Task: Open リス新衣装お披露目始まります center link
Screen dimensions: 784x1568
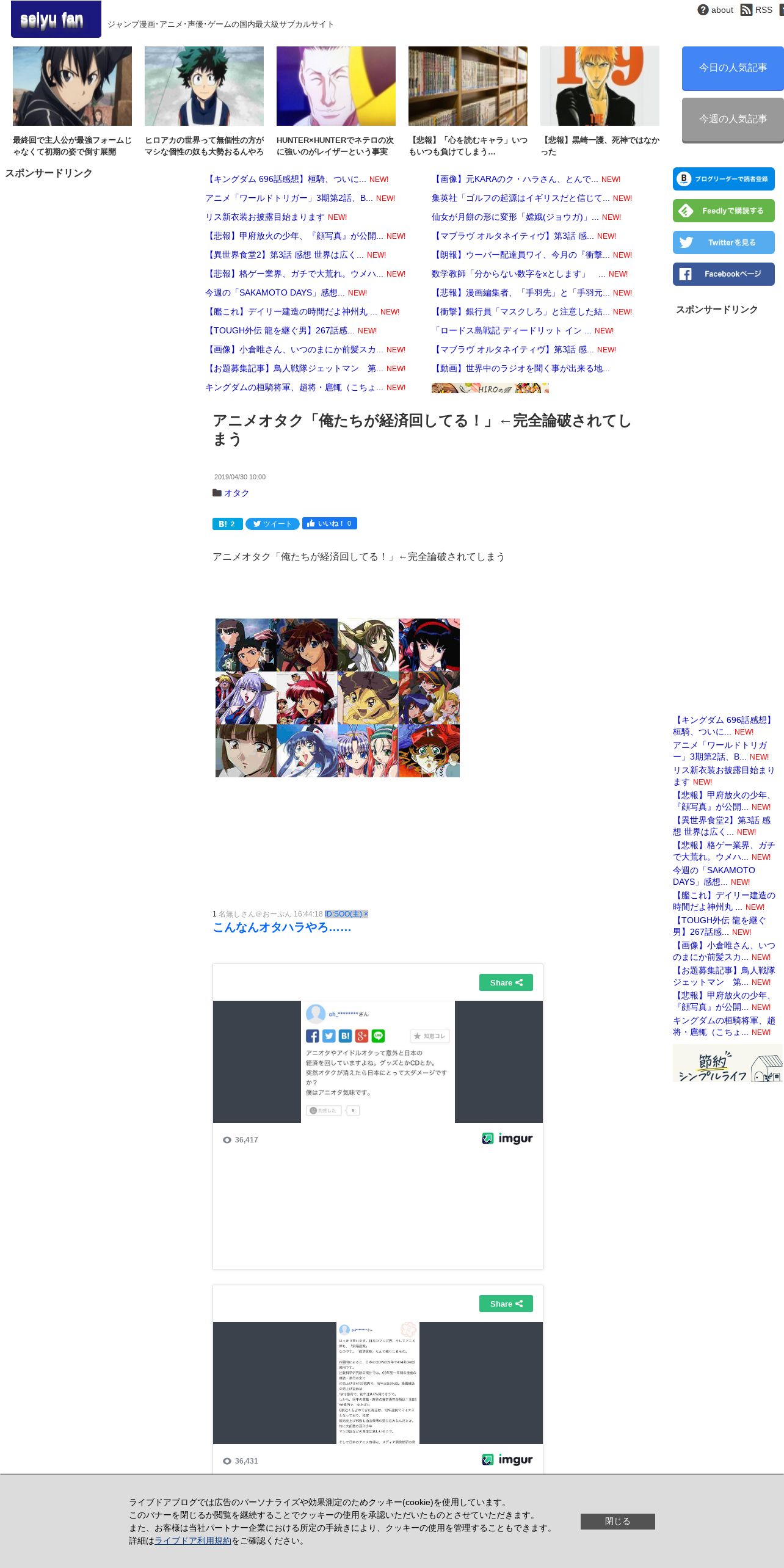Action: click(x=264, y=217)
